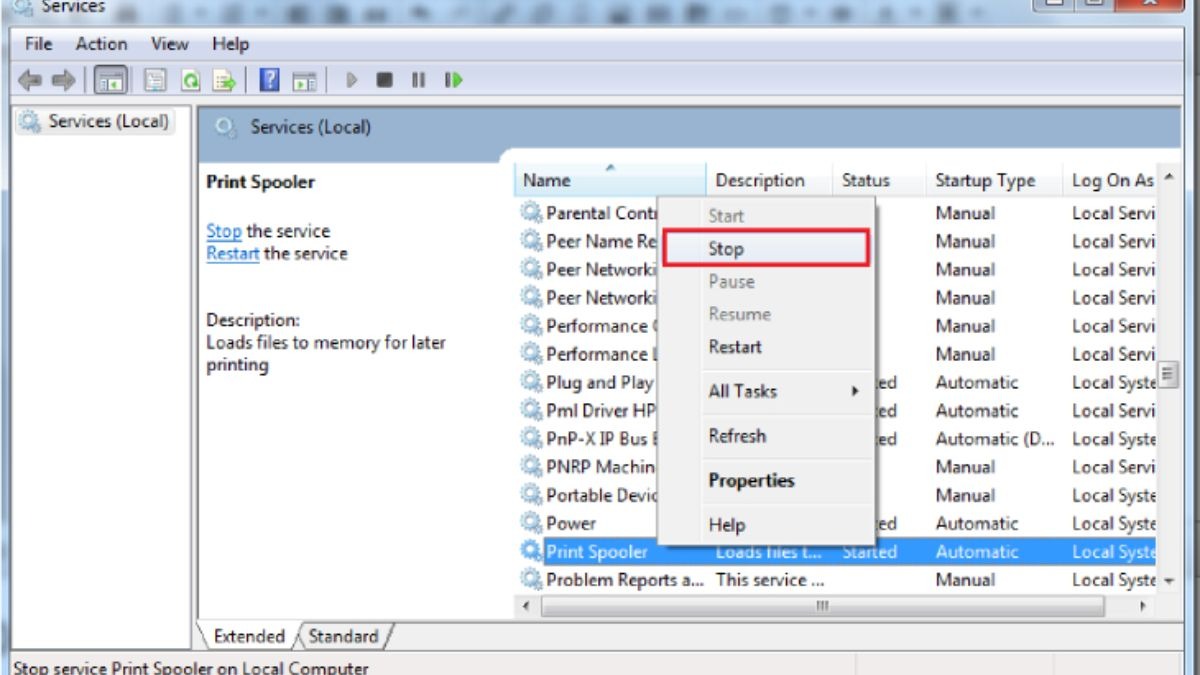Open the File menu
The width and height of the screenshot is (1200, 675).
coord(39,44)
